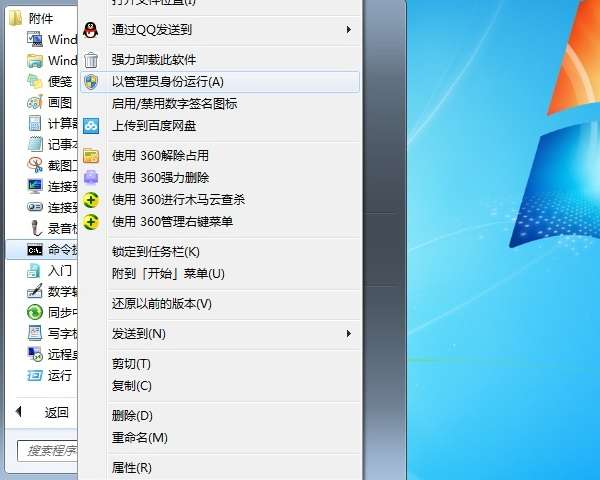The image size is (600, 480).
Task: Click the 数学输入 pen icon
Action: coord(35,291)
